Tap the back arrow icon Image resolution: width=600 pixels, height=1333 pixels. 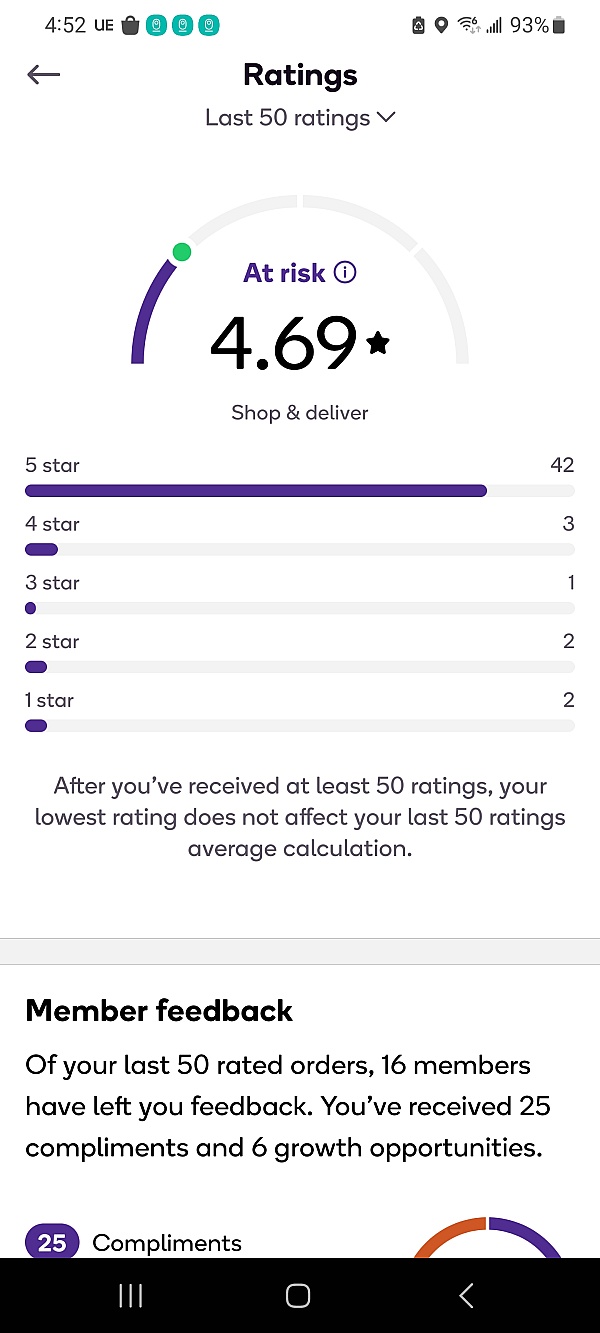click(44, 75)
